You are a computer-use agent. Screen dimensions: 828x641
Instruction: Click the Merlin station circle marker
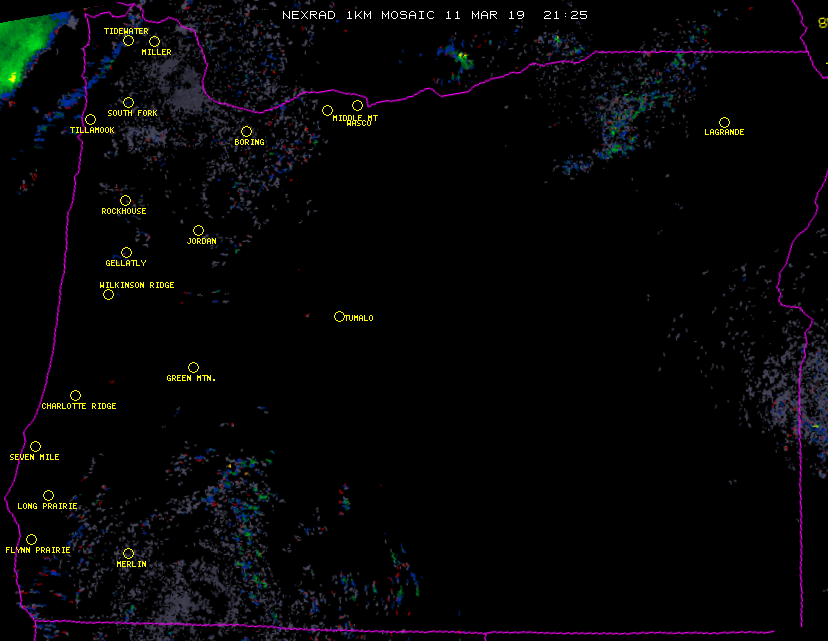click(128, 554)
